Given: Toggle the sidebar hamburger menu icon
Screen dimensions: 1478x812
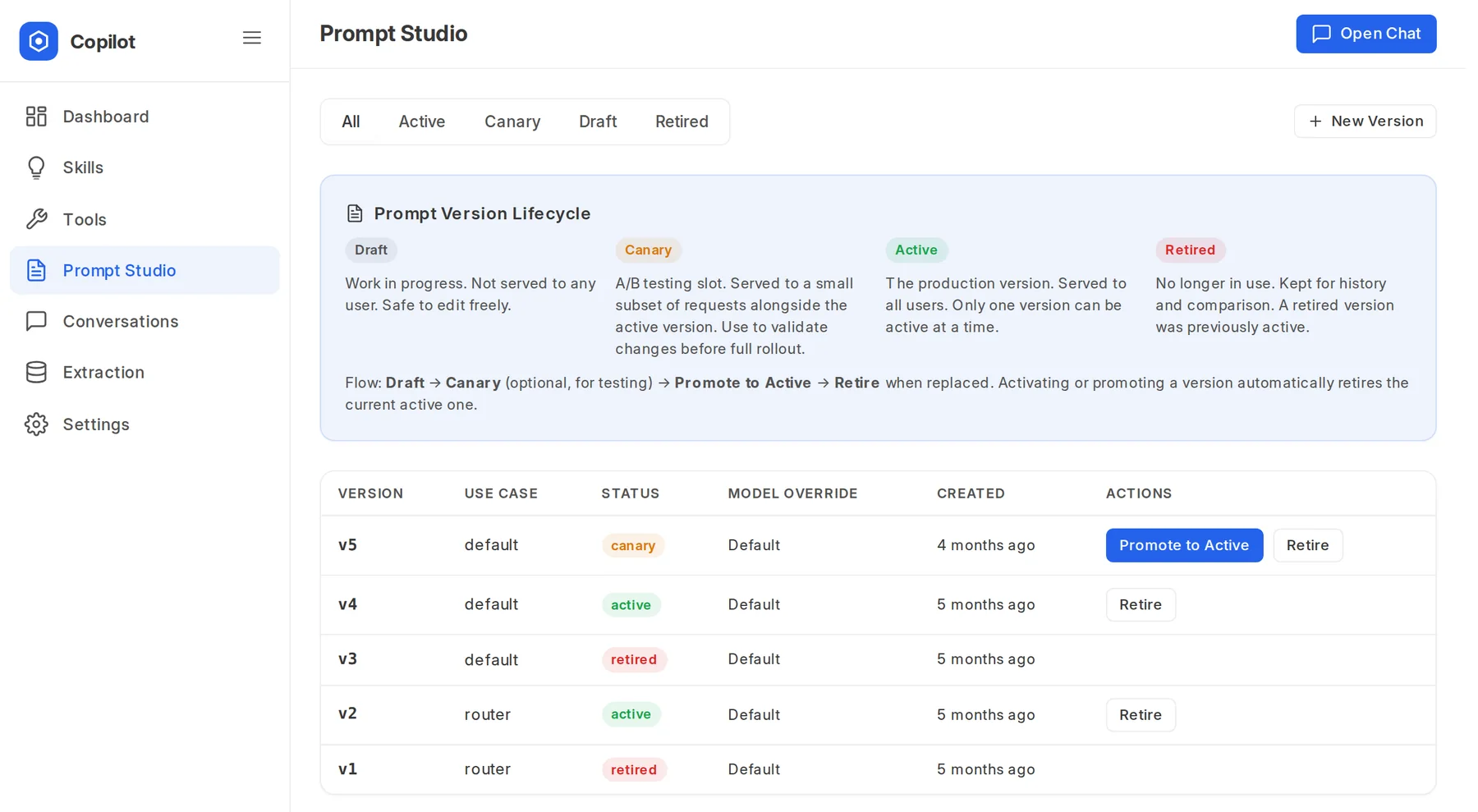Looking at the screenshot, I should coord(252,39).
